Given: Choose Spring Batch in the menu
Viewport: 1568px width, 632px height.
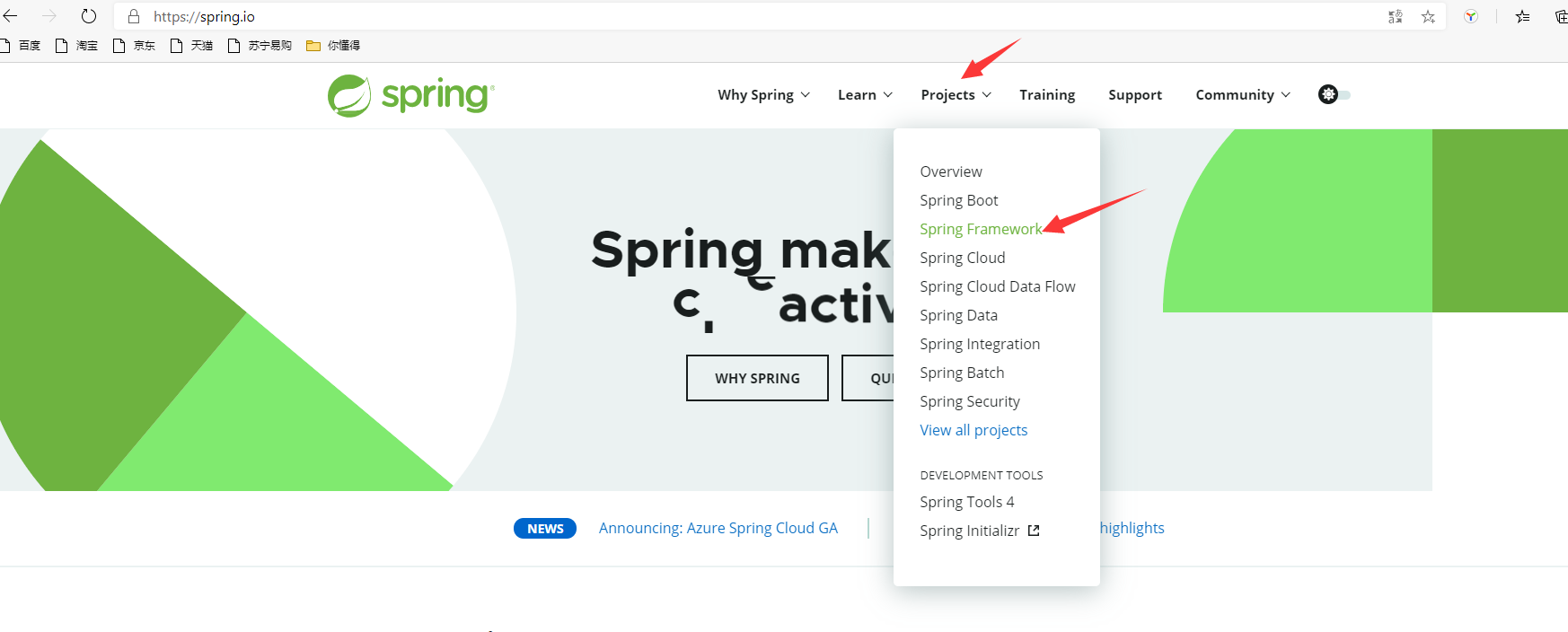Looking at the screenshot, I should point(962,373).
